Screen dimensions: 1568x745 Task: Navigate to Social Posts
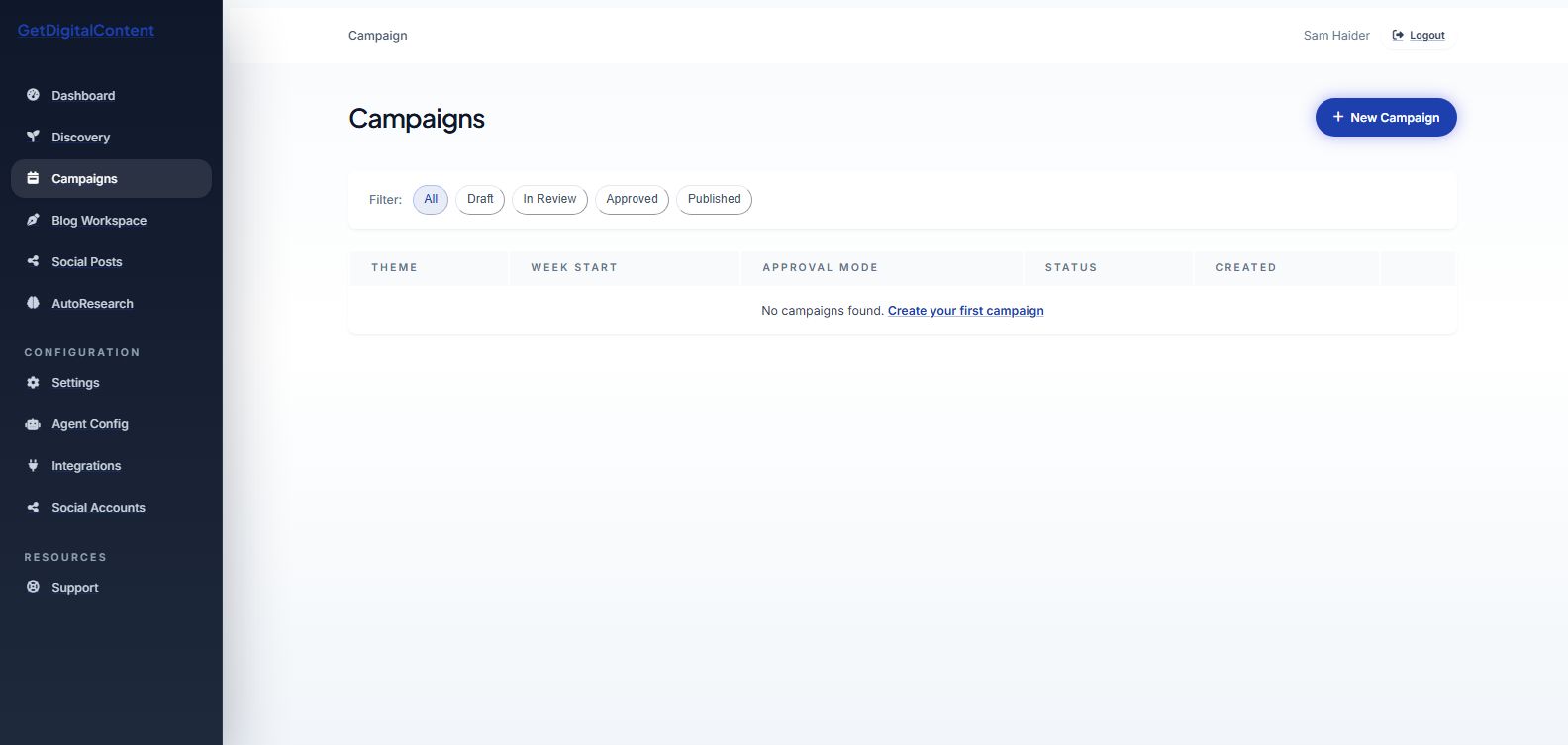(111, 261)
